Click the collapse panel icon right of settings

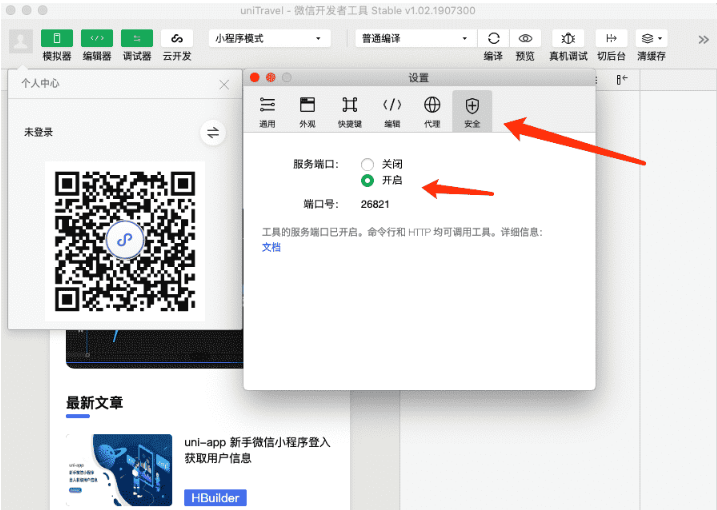tap(622, 80)
